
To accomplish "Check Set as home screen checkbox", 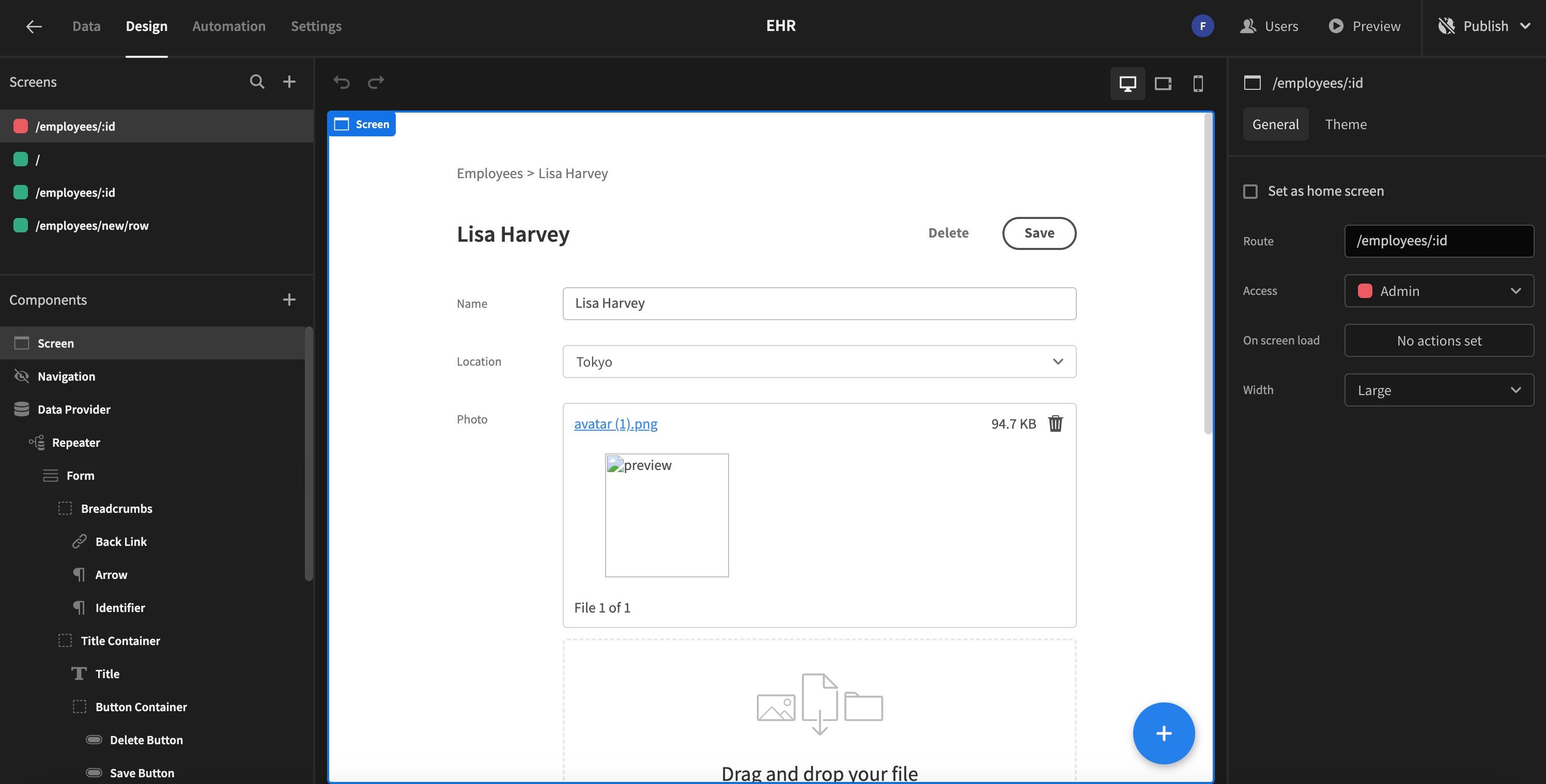I will click(x=1250, y=191).
